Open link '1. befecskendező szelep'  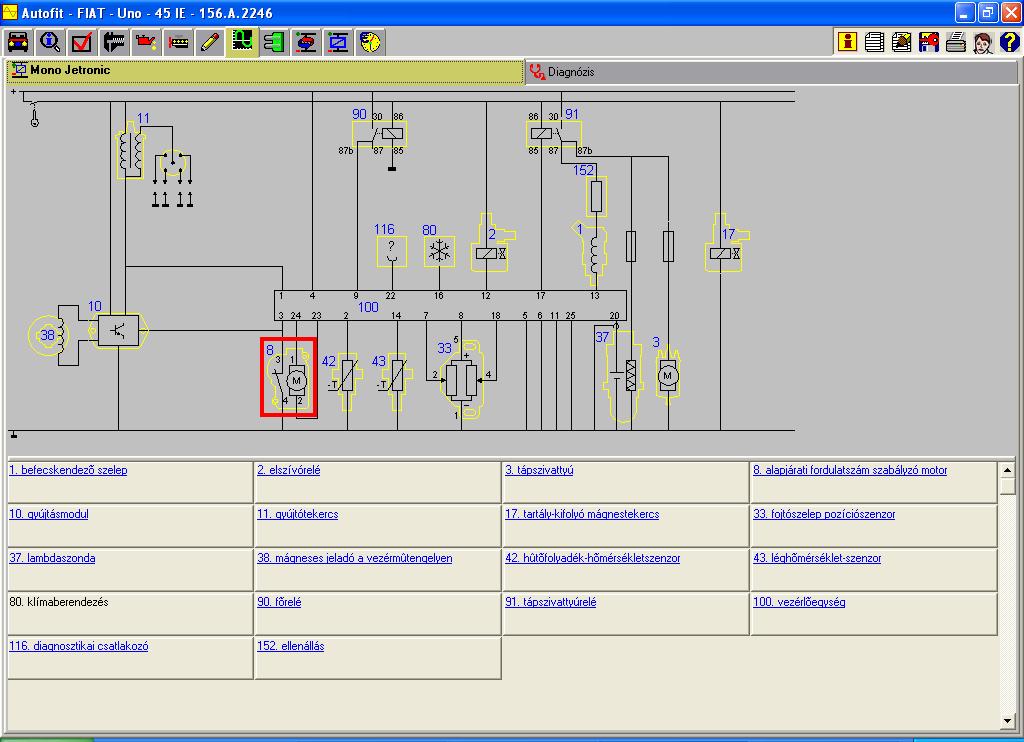68,470
